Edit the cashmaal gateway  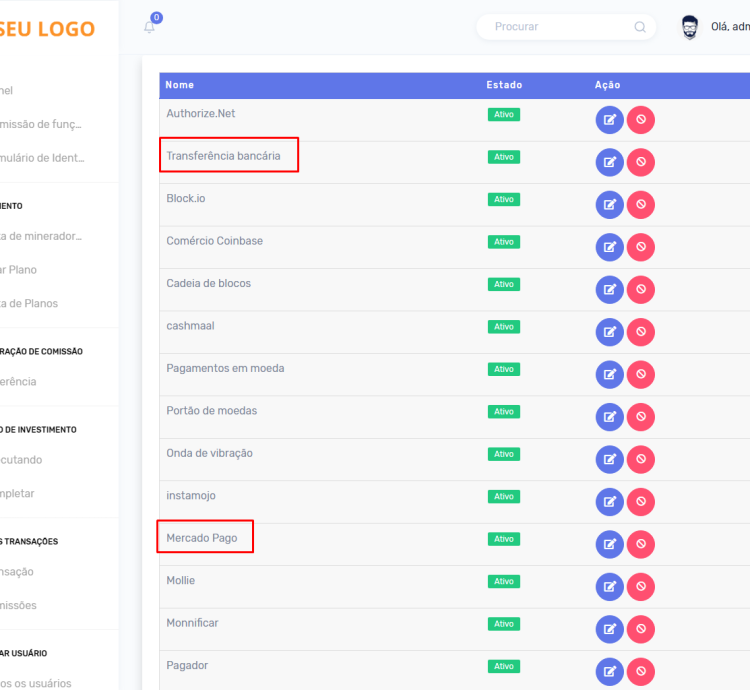point(609,332)
